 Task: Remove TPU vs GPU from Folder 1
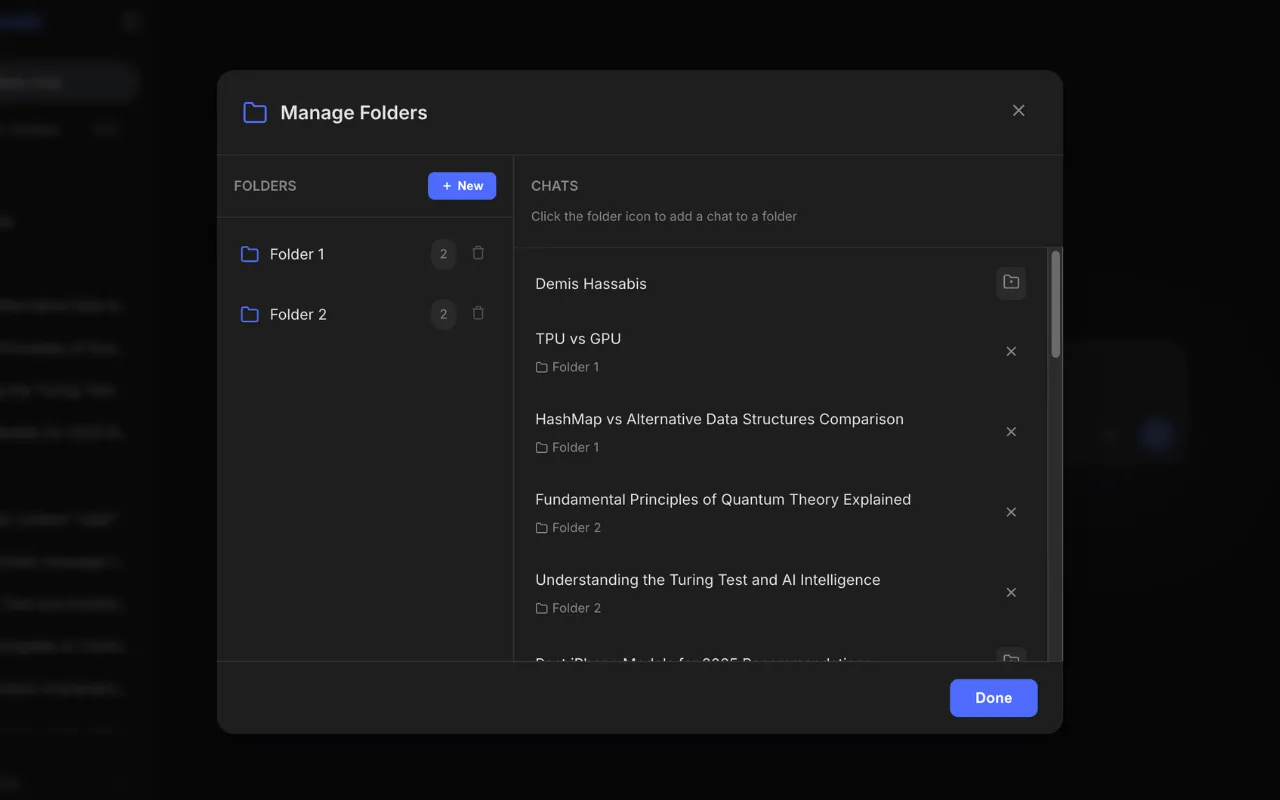point(1011,352)
